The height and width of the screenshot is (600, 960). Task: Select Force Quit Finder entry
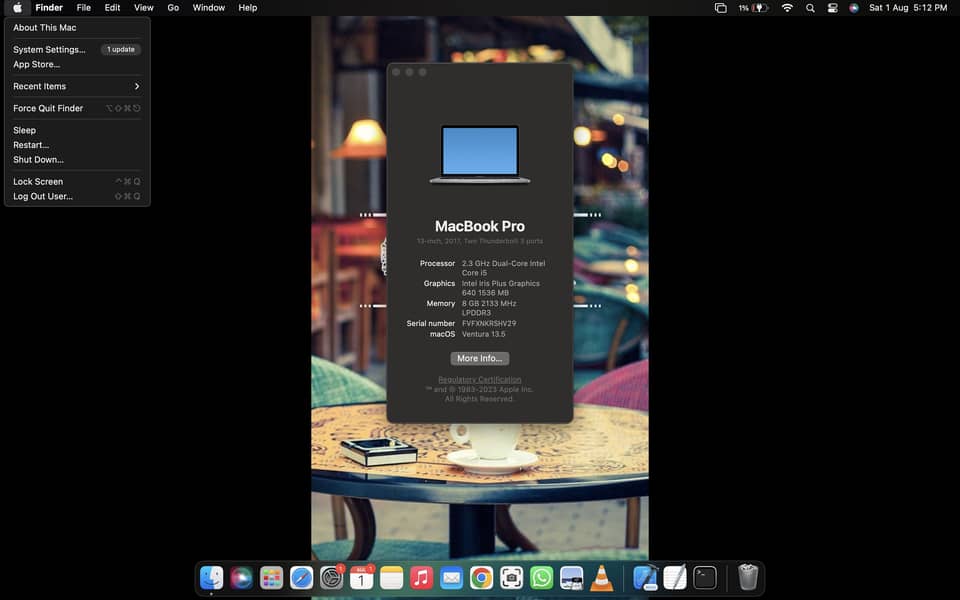77,108
